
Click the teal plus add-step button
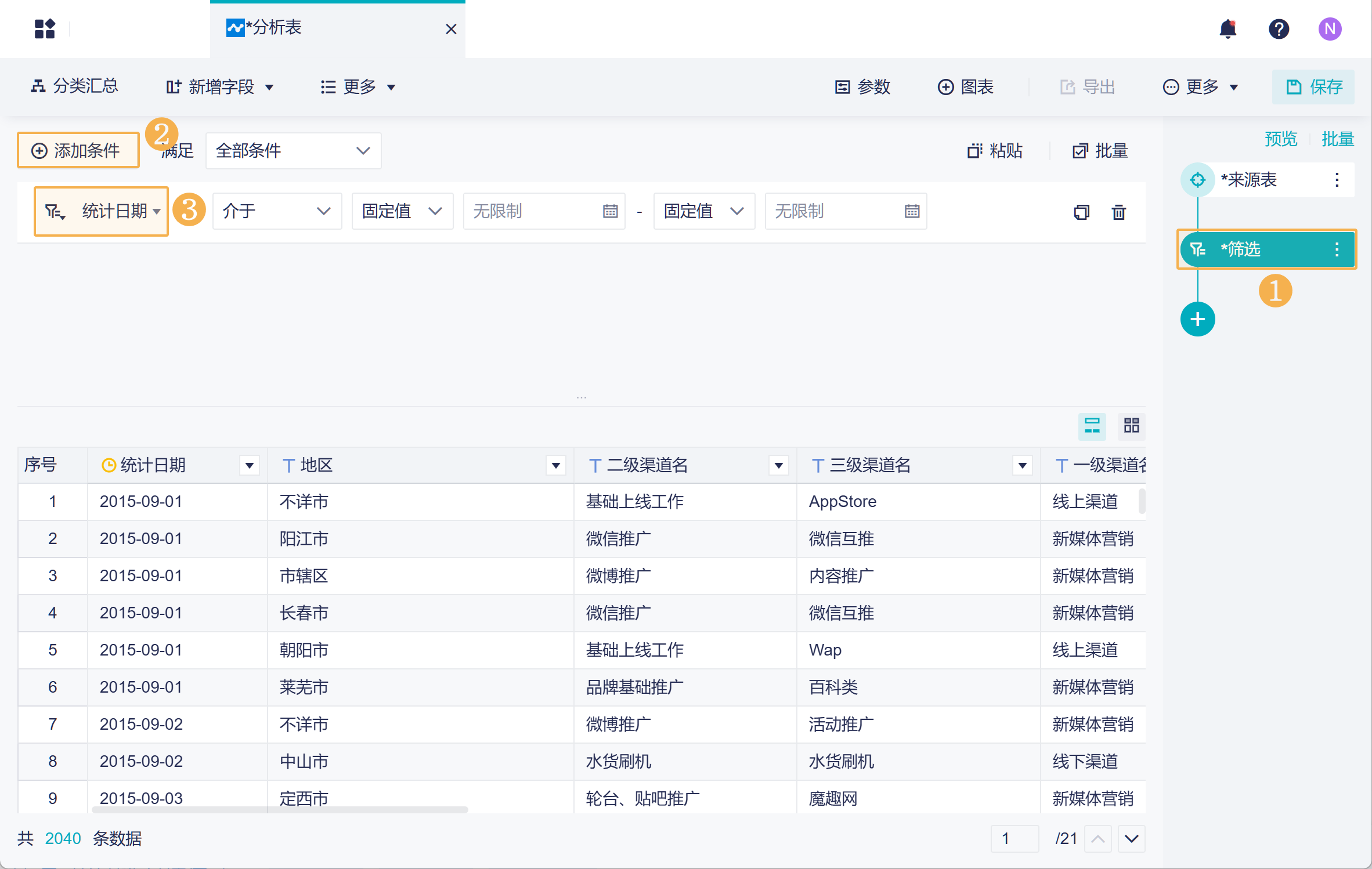(x=1197, y=319)
